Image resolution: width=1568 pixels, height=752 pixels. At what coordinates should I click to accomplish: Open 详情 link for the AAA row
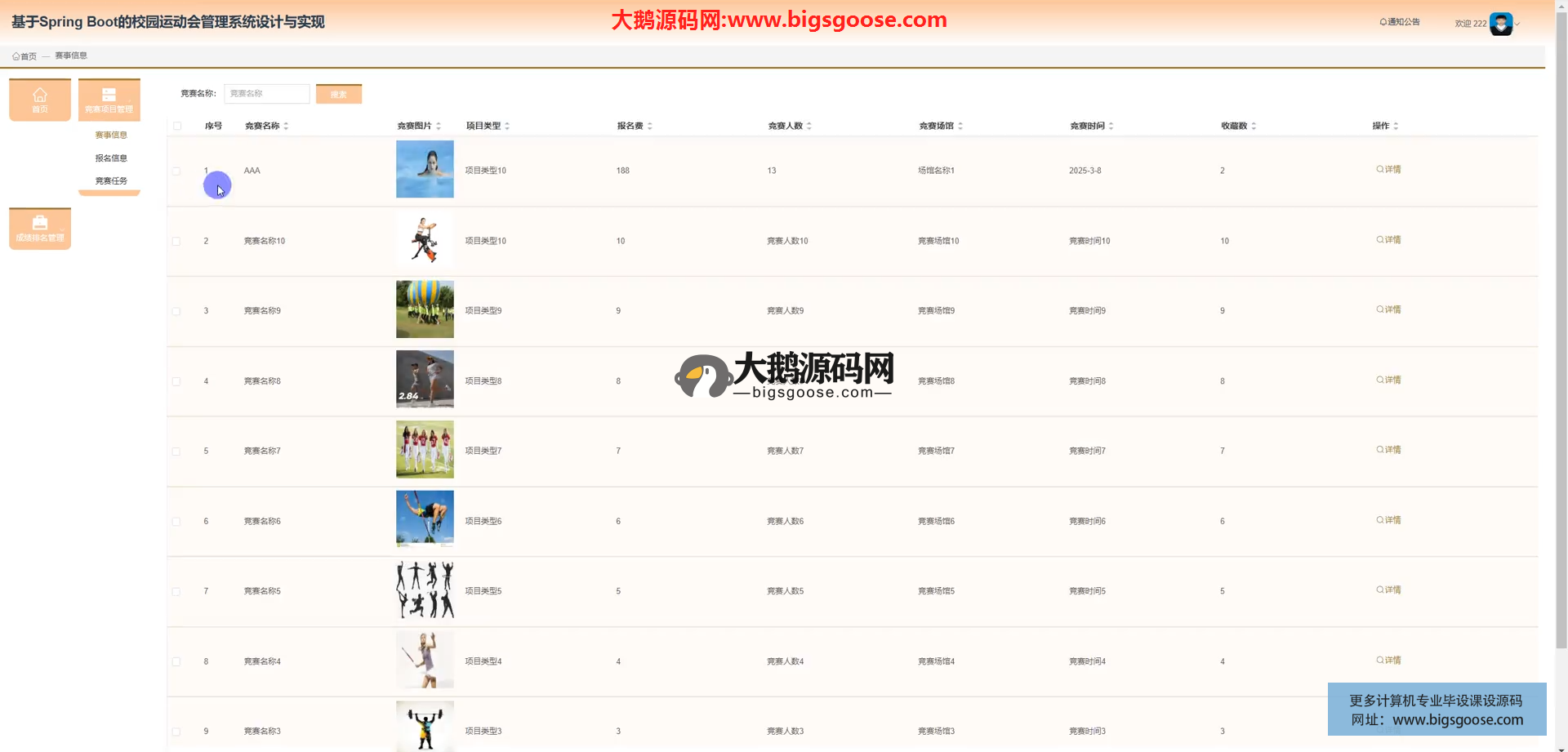point(1388,170)
